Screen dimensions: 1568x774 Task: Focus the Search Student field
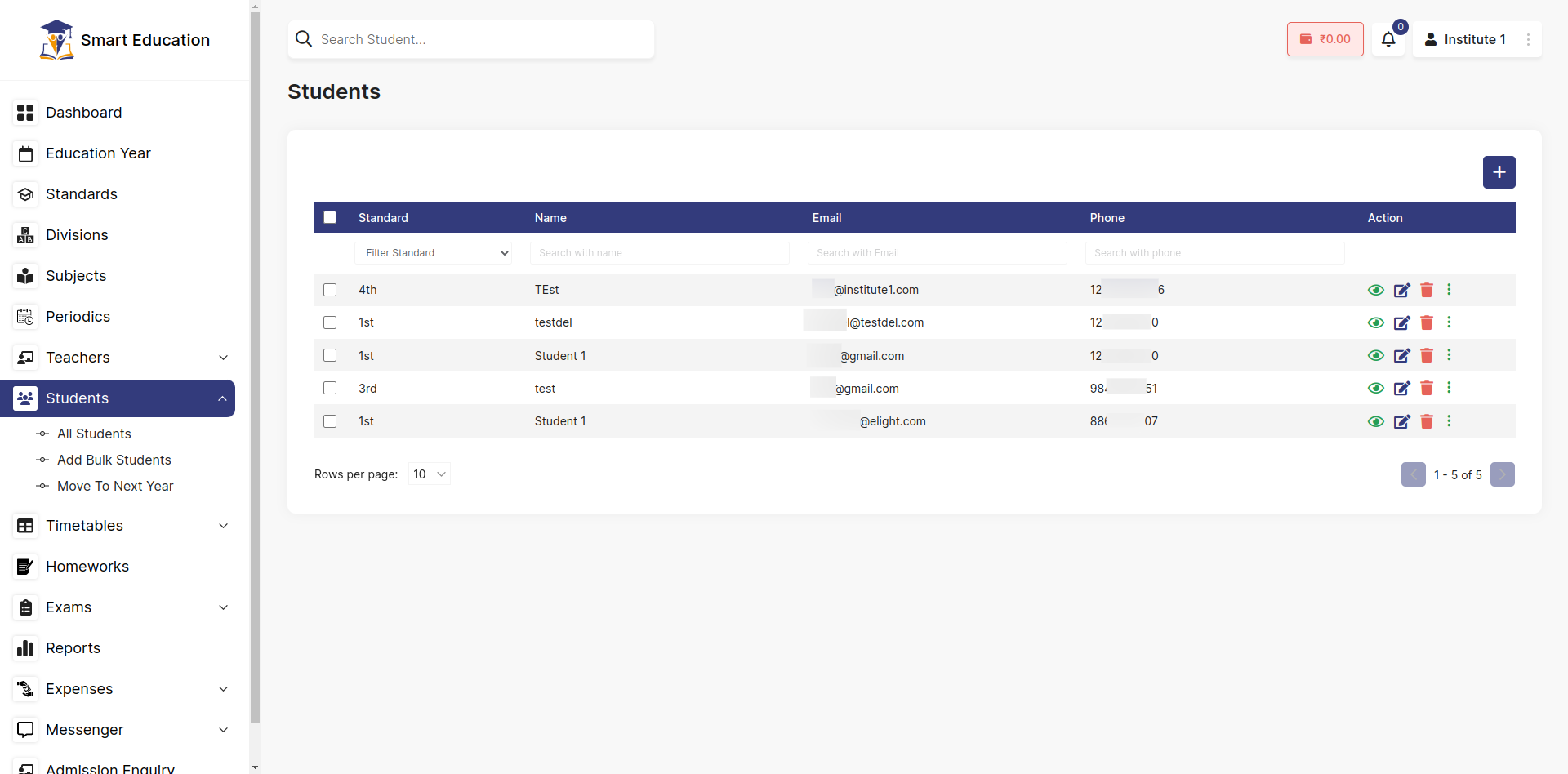[x=471, y=39]
